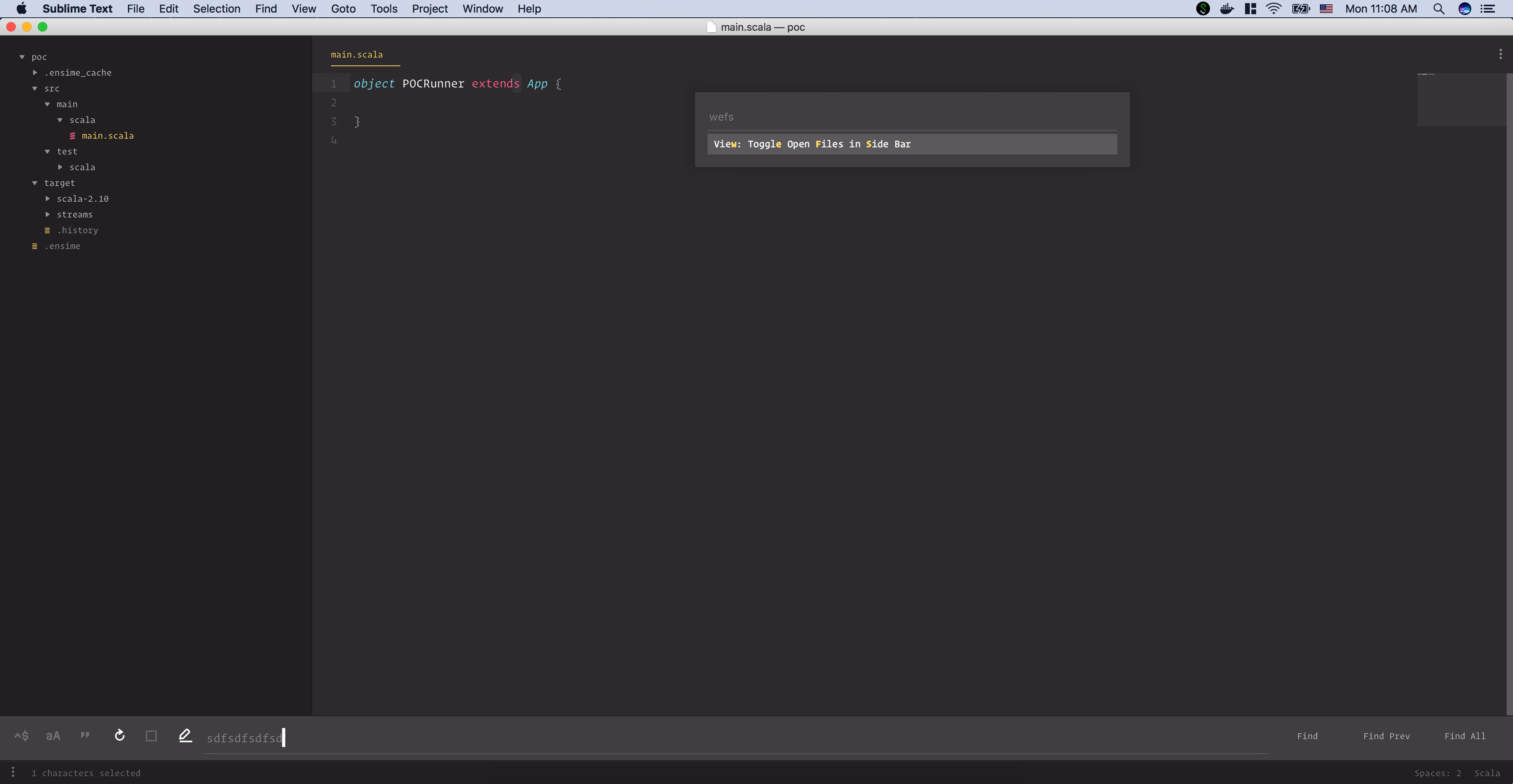Viewport: 1513px width, 784px height.
Task: Click the Find All button
Action: [x=1465, y=736]
